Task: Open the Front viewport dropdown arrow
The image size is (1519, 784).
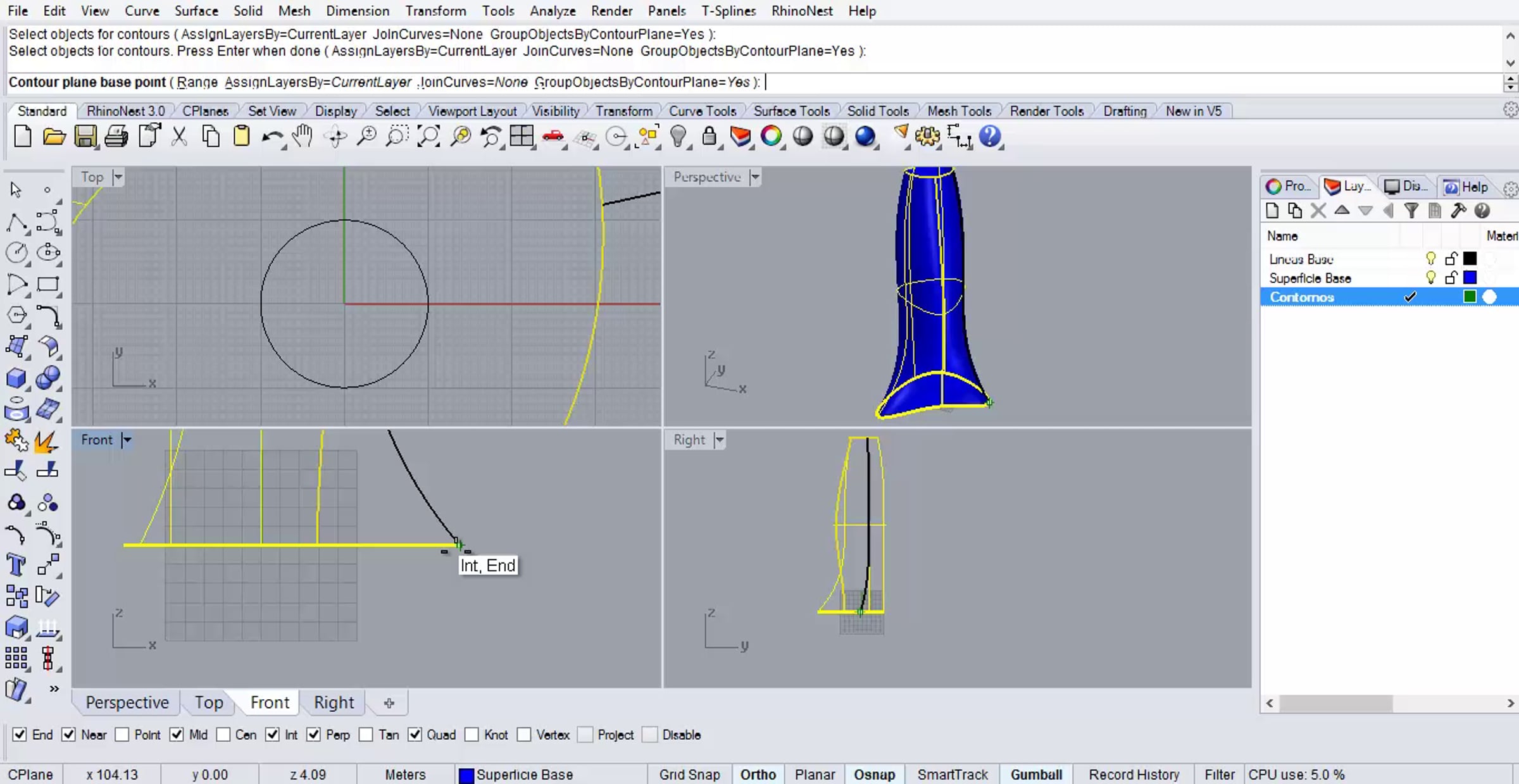Action: pos(127,440)
